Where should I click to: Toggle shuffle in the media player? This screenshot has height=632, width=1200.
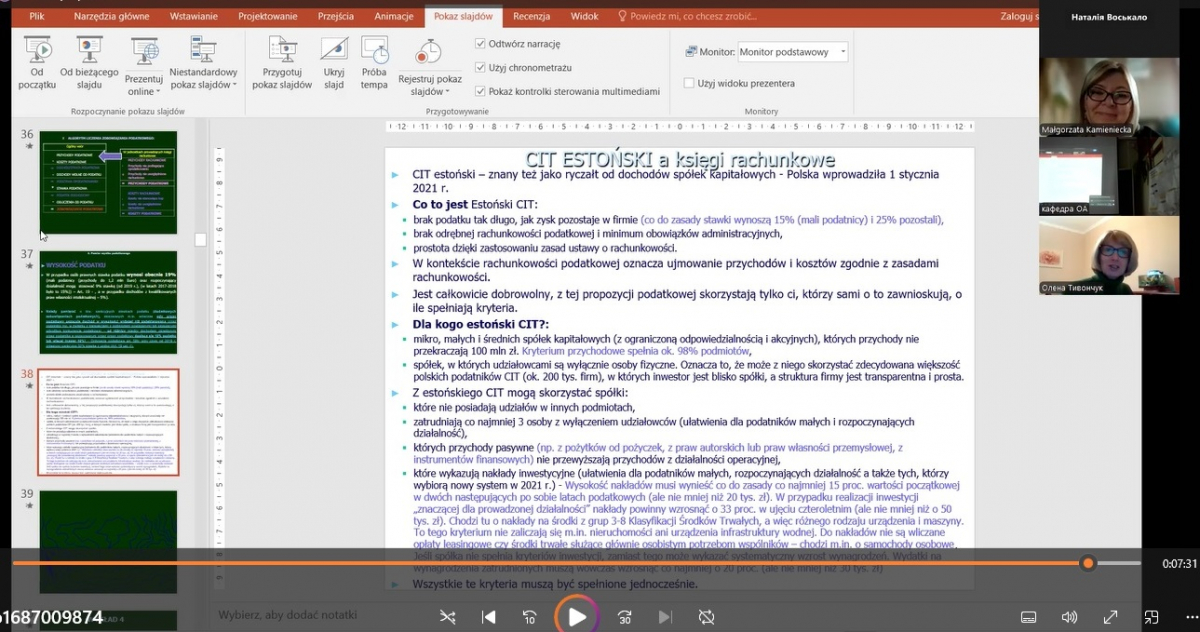[447, 617]
